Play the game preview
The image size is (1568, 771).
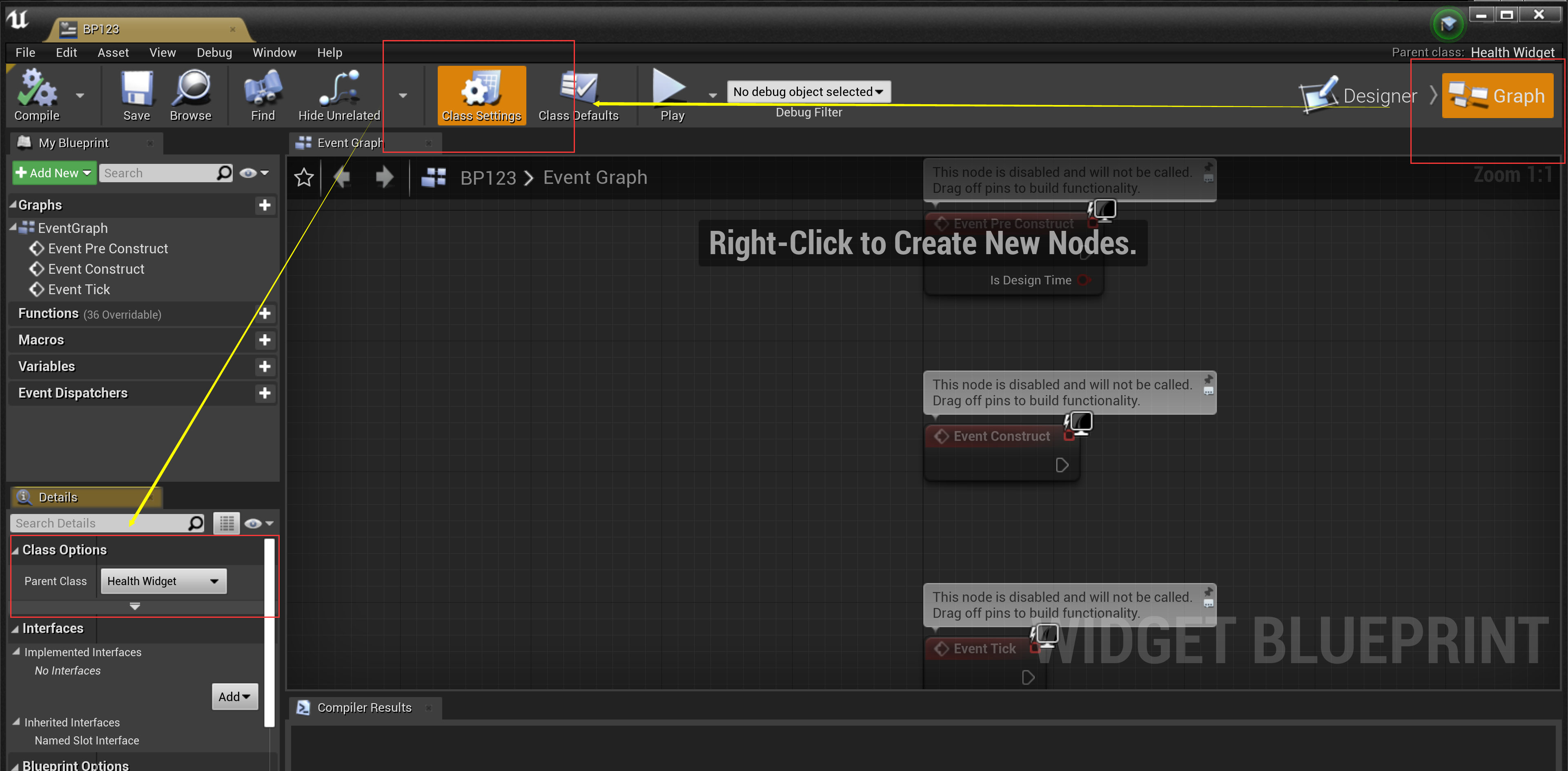670,94
